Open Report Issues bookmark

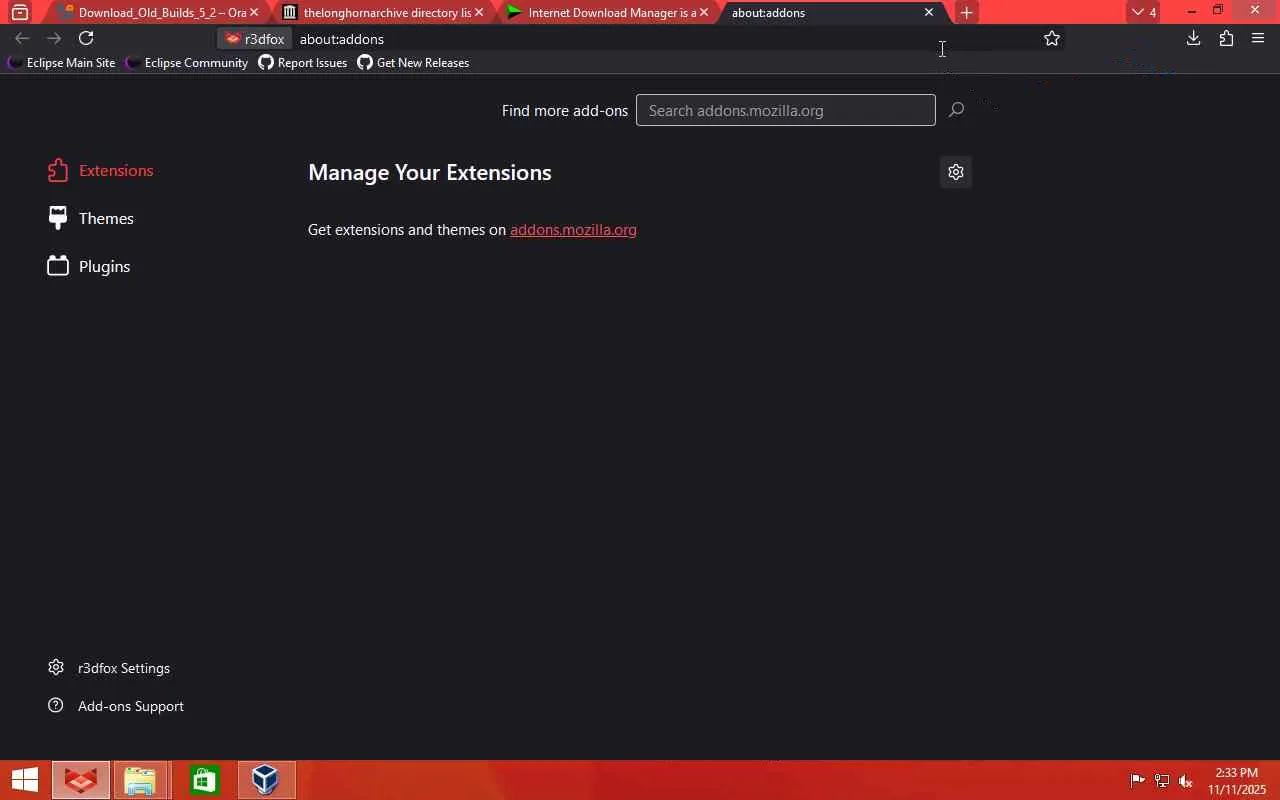(x=303, y=62)
